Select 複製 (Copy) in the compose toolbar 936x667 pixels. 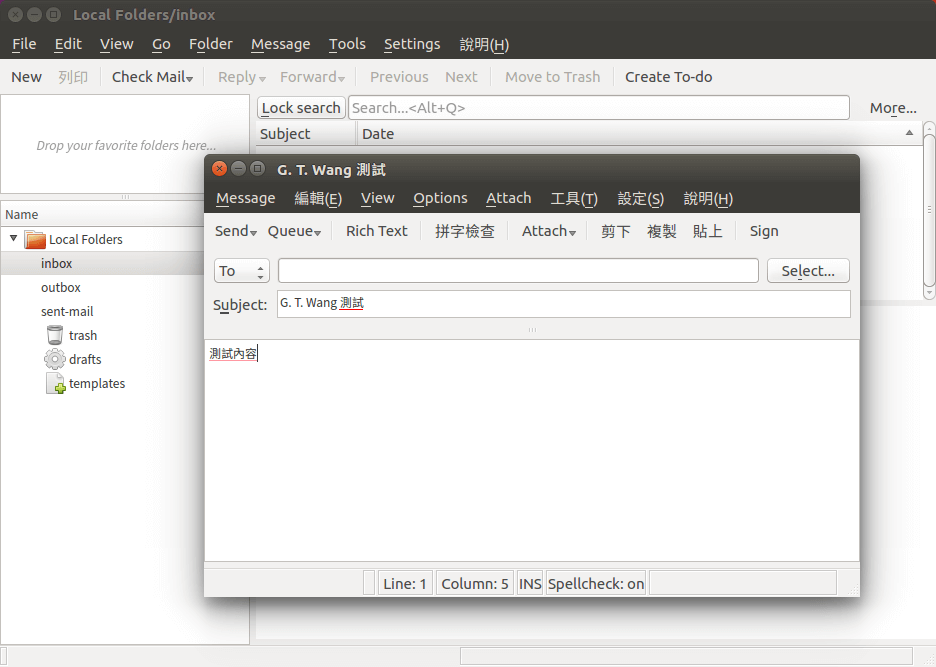(x=661, y=231)
